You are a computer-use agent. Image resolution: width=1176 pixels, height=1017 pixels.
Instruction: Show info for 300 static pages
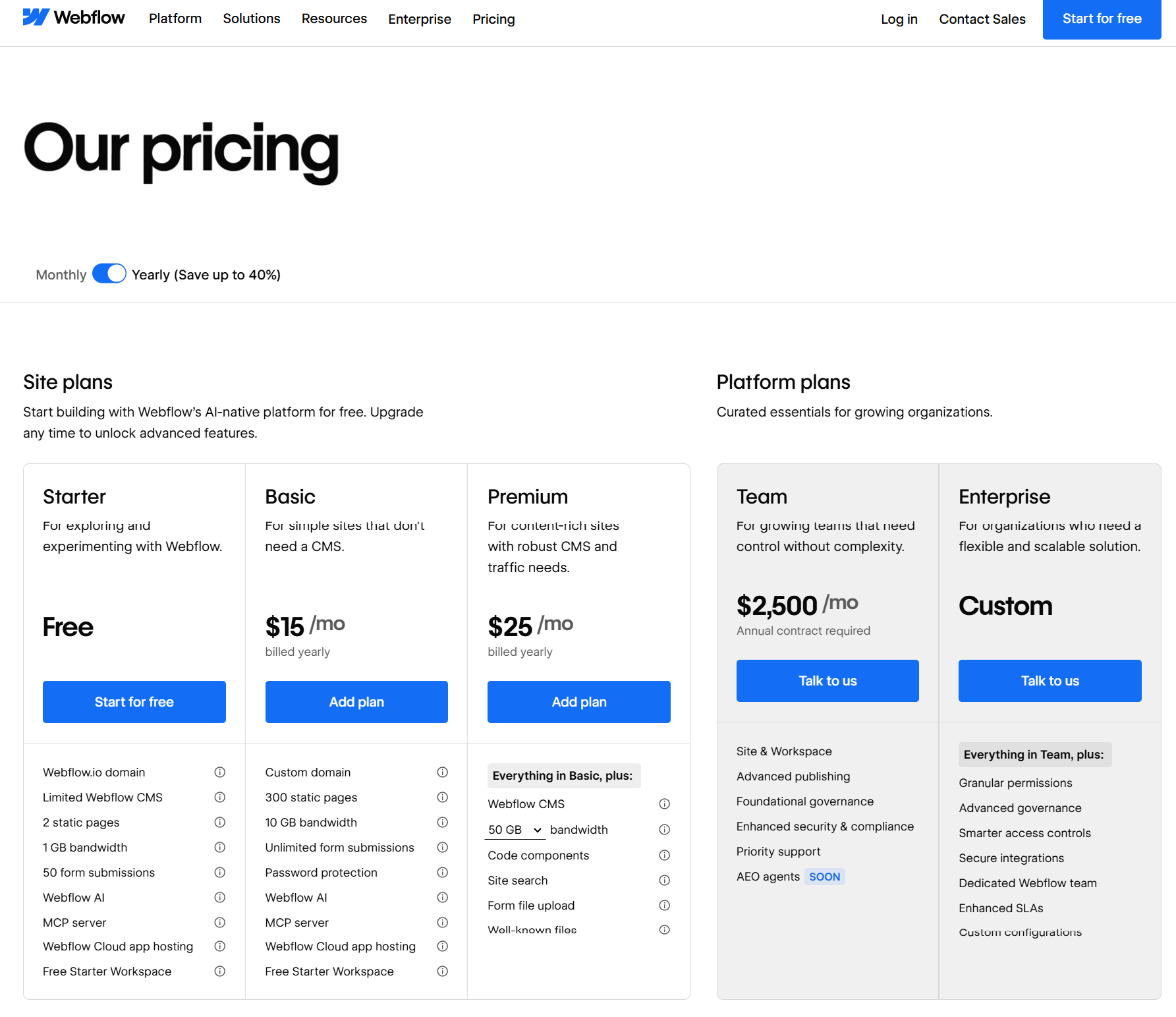[x=443, y=797]
